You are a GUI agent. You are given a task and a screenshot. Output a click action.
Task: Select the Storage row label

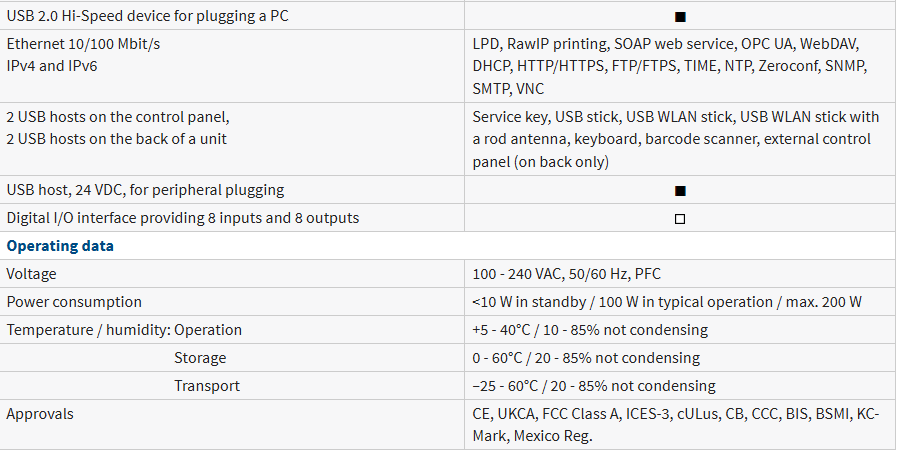(200, 358)
